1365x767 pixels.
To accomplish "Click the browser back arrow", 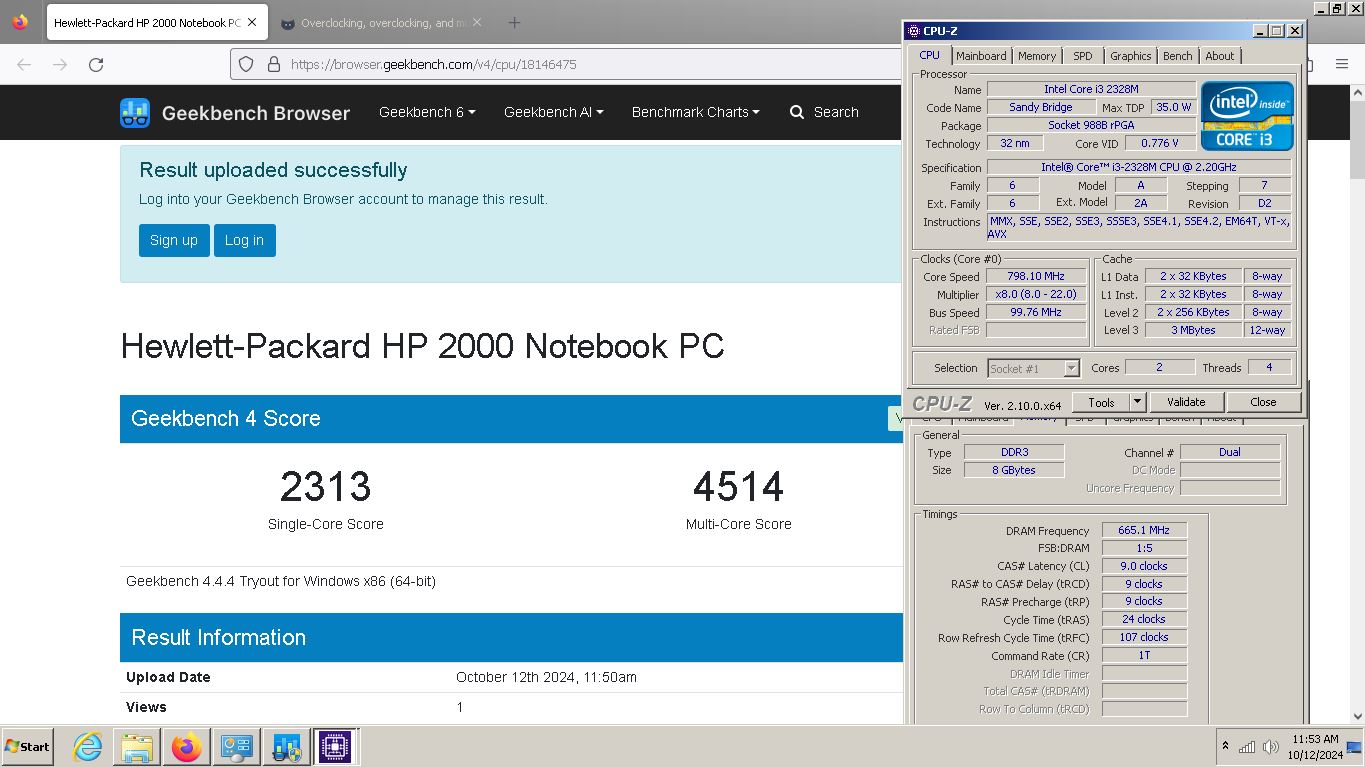I will coord(24,64).
